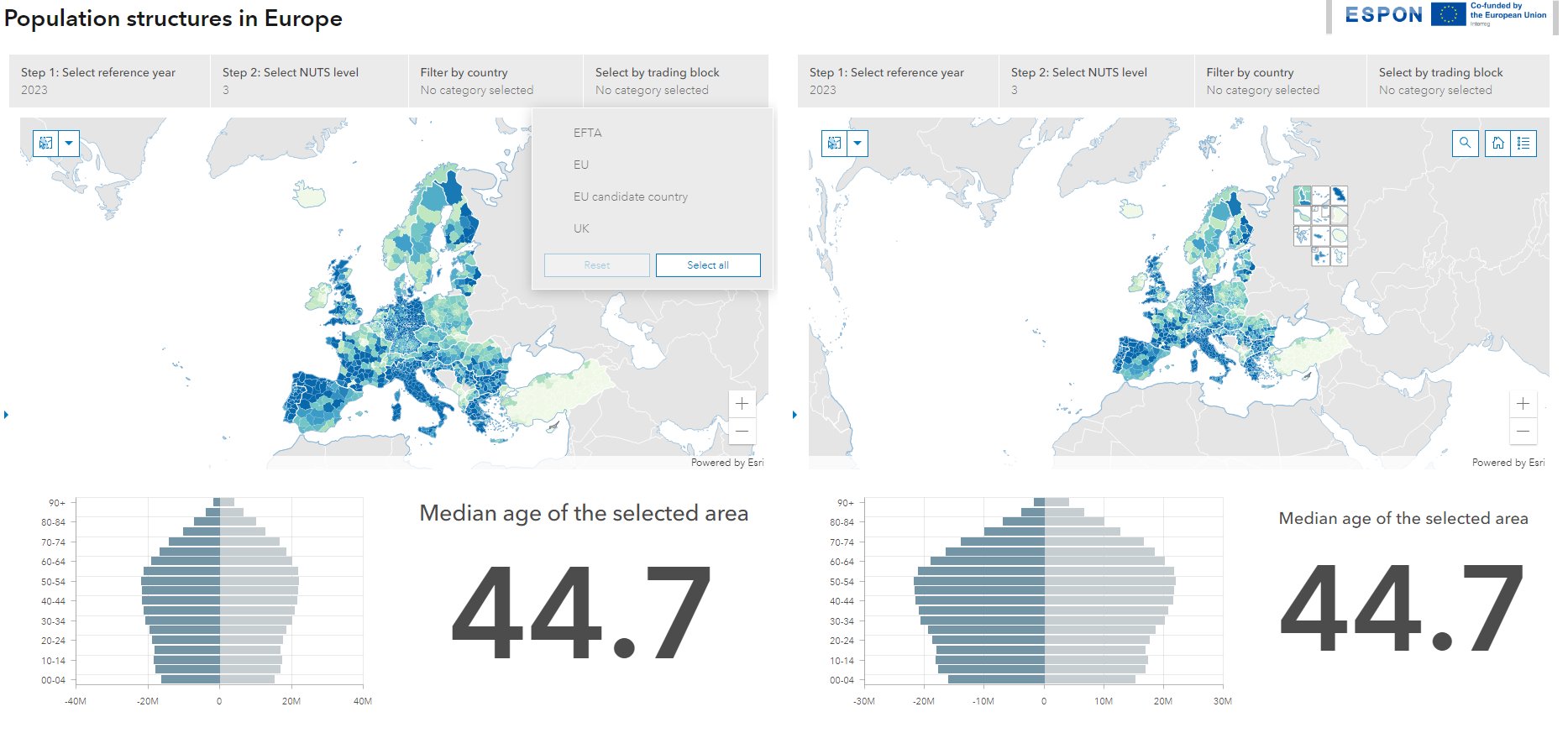This screenshot has width=1568, height=733.
Task: Click the 50-54 label on right pyramid
Action: [842, 582]
